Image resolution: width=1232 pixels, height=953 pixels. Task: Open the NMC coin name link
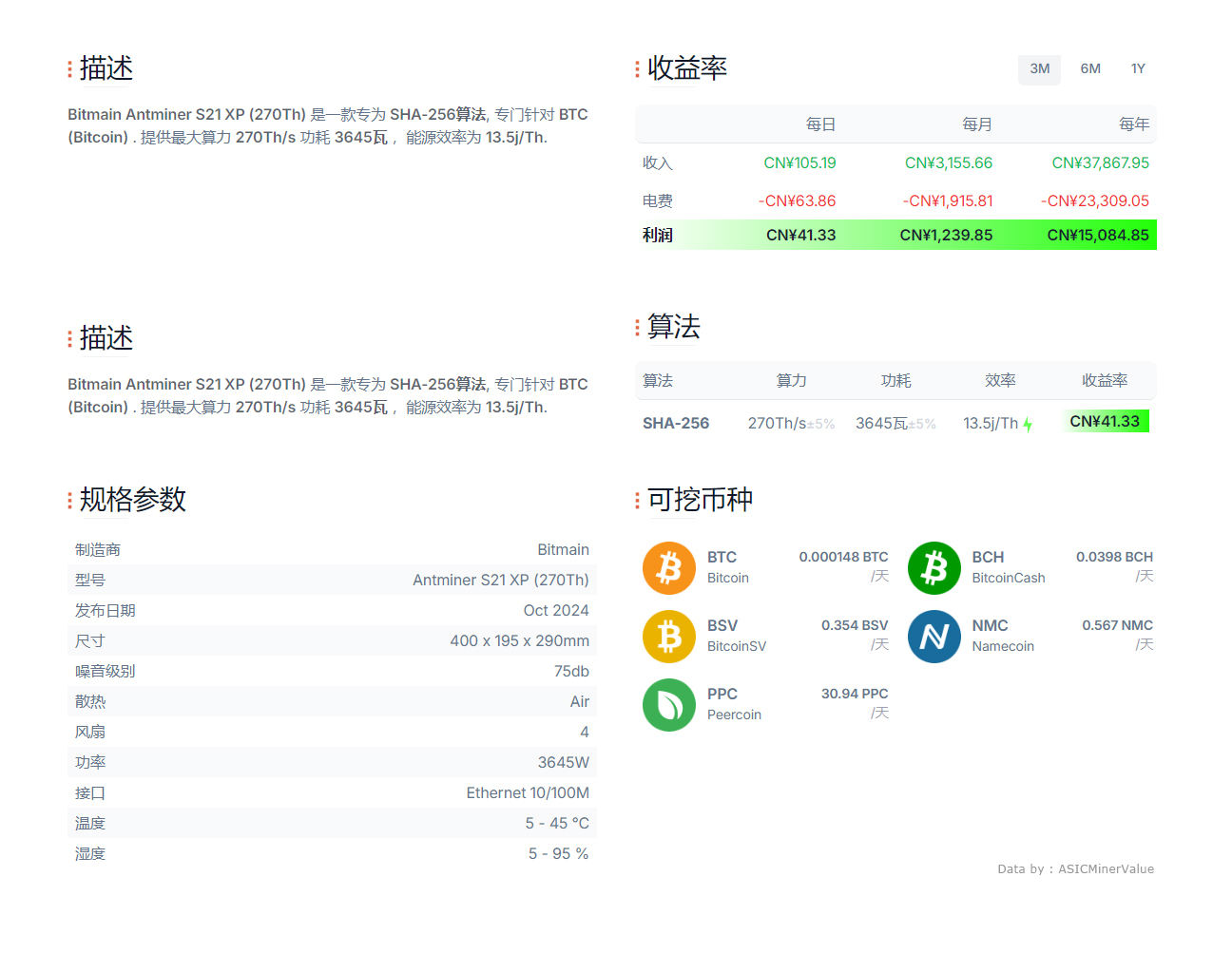click(x=990, y=626)
